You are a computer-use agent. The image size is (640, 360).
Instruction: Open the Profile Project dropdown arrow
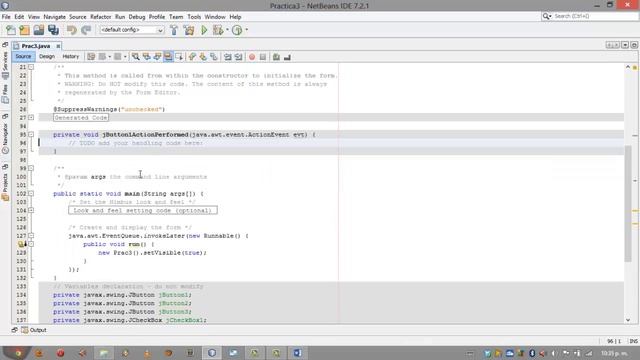coord(247,30)
